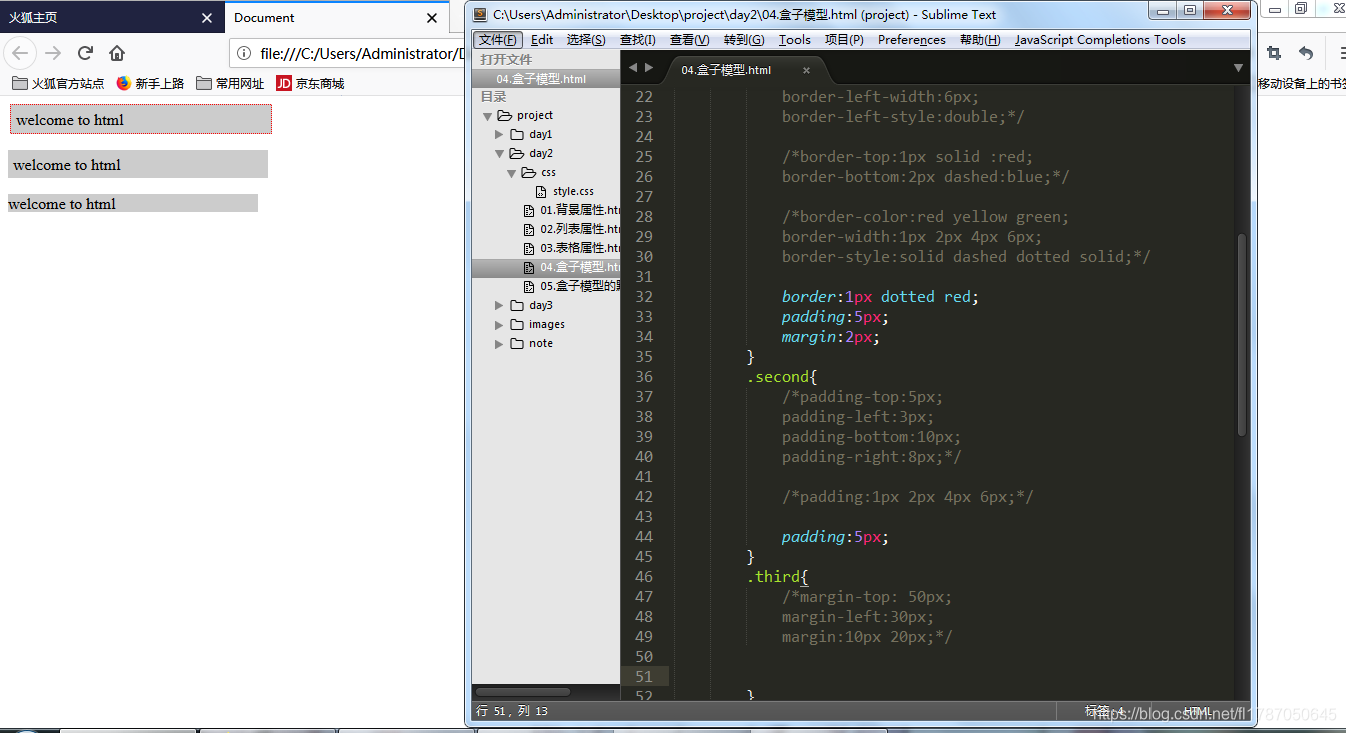Image resolution: width=1346 pixels, height=733 pixels.
Task: Open JavaScript Completions Tools menu
Action: point(1100,40)
